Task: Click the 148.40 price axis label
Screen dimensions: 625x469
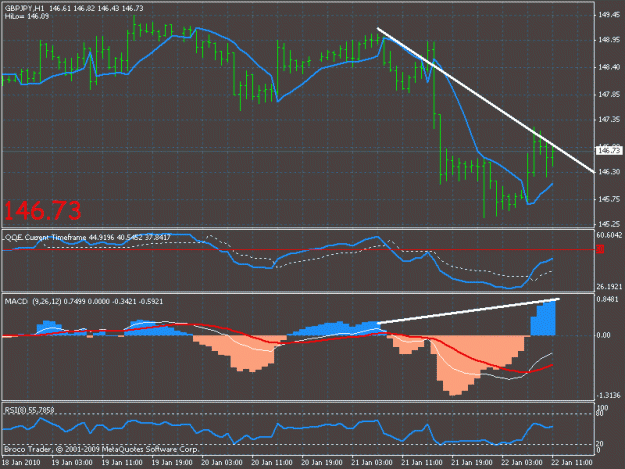Action: pyautogui.click(x=609, y=67)
